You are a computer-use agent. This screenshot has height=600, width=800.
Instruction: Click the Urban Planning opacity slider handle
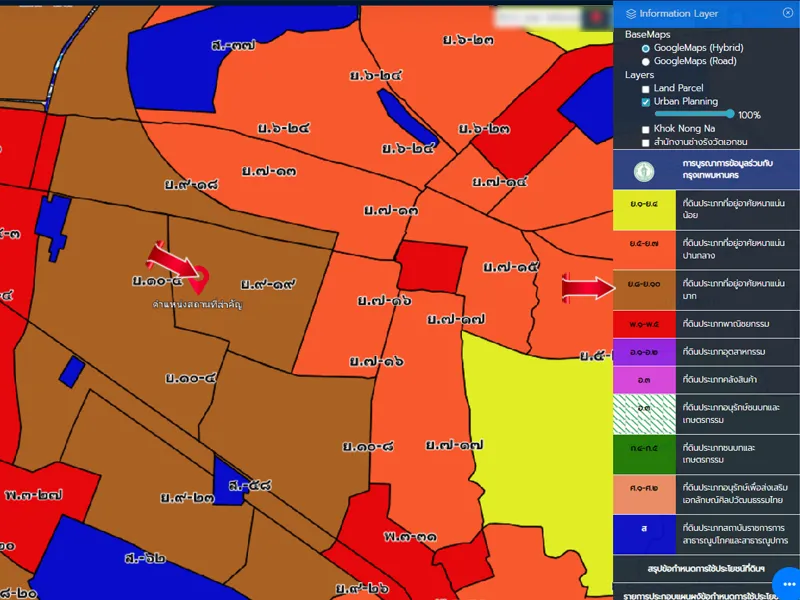731,115
